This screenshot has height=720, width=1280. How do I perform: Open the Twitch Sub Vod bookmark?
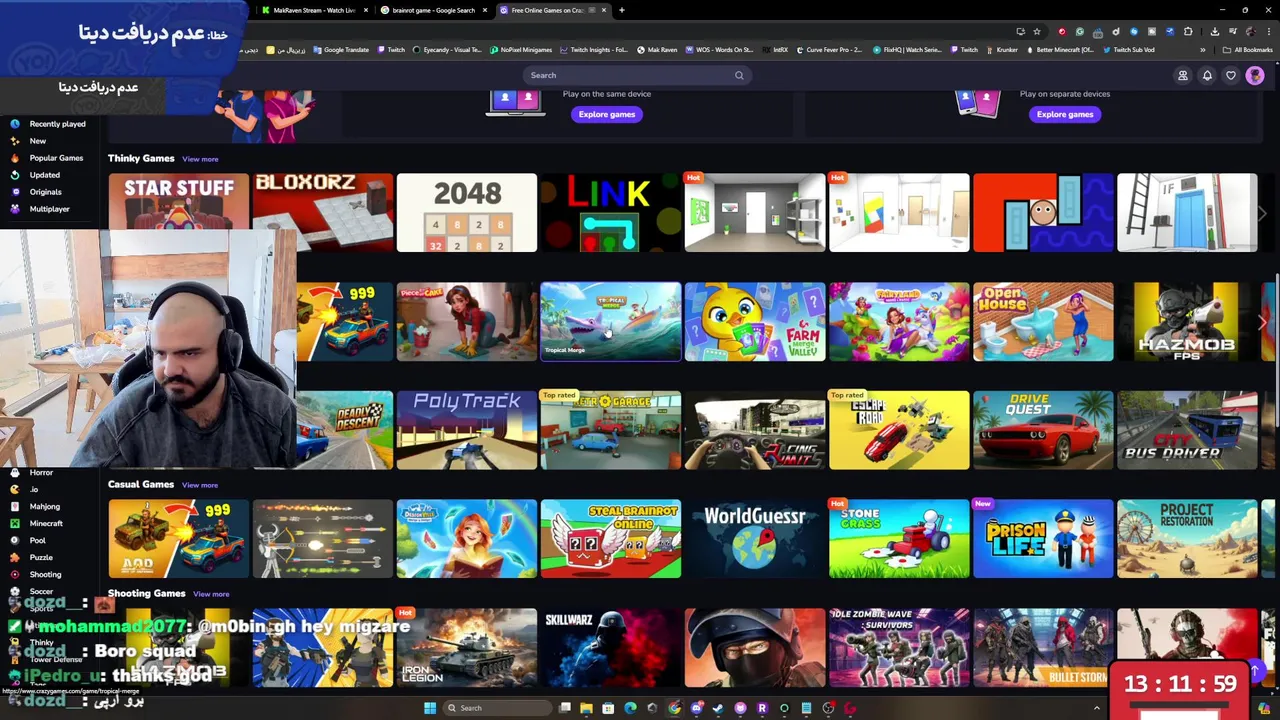[1130, 50]
